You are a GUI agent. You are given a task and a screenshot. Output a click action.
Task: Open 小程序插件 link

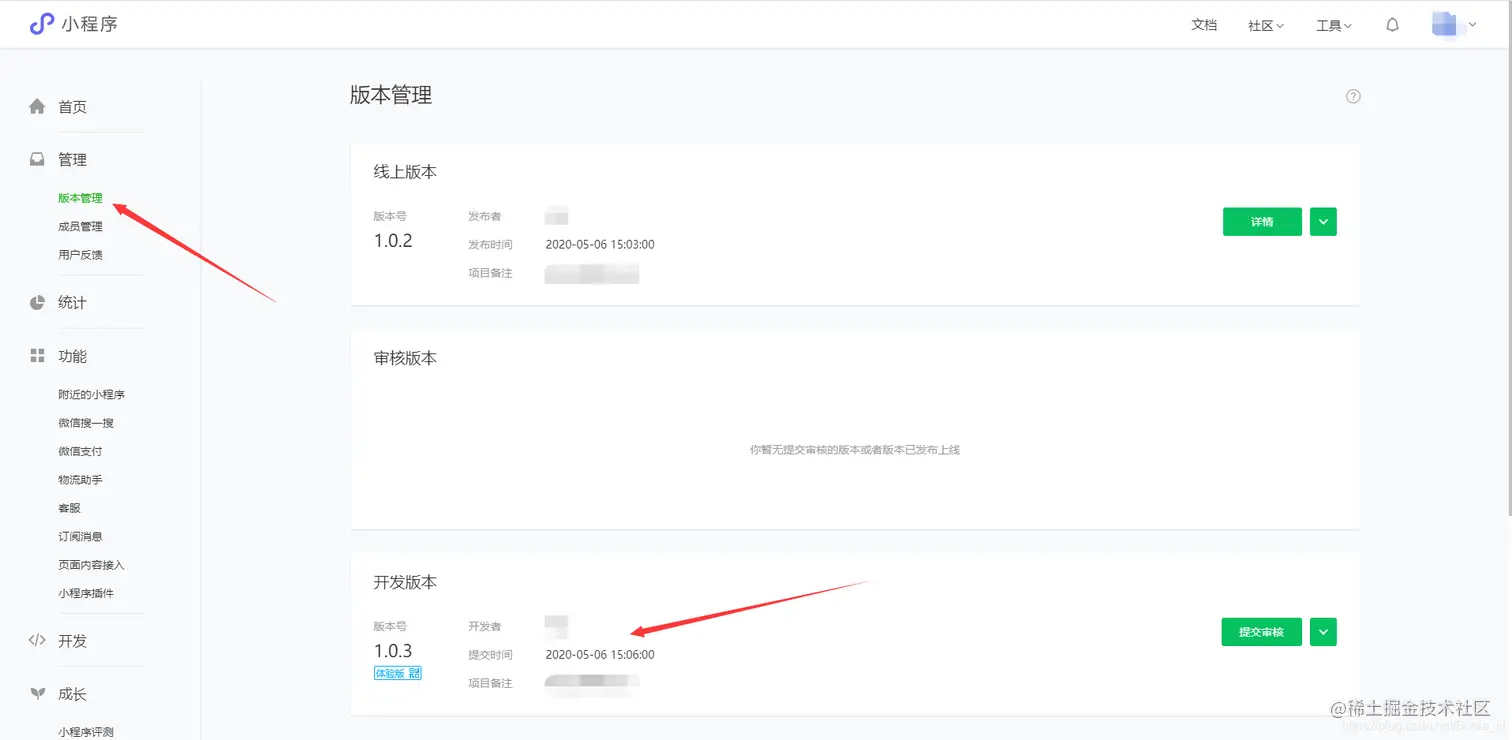(86, 593)
